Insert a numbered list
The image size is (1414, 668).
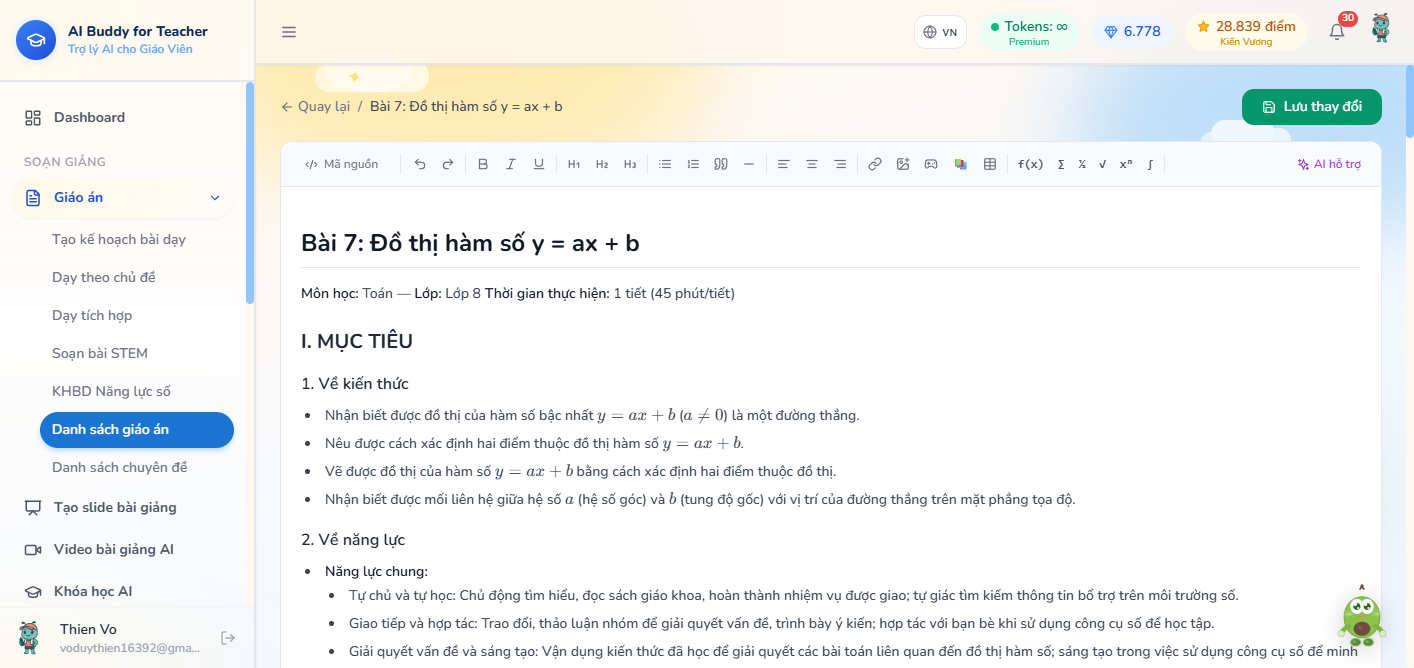tap(693, 164)
